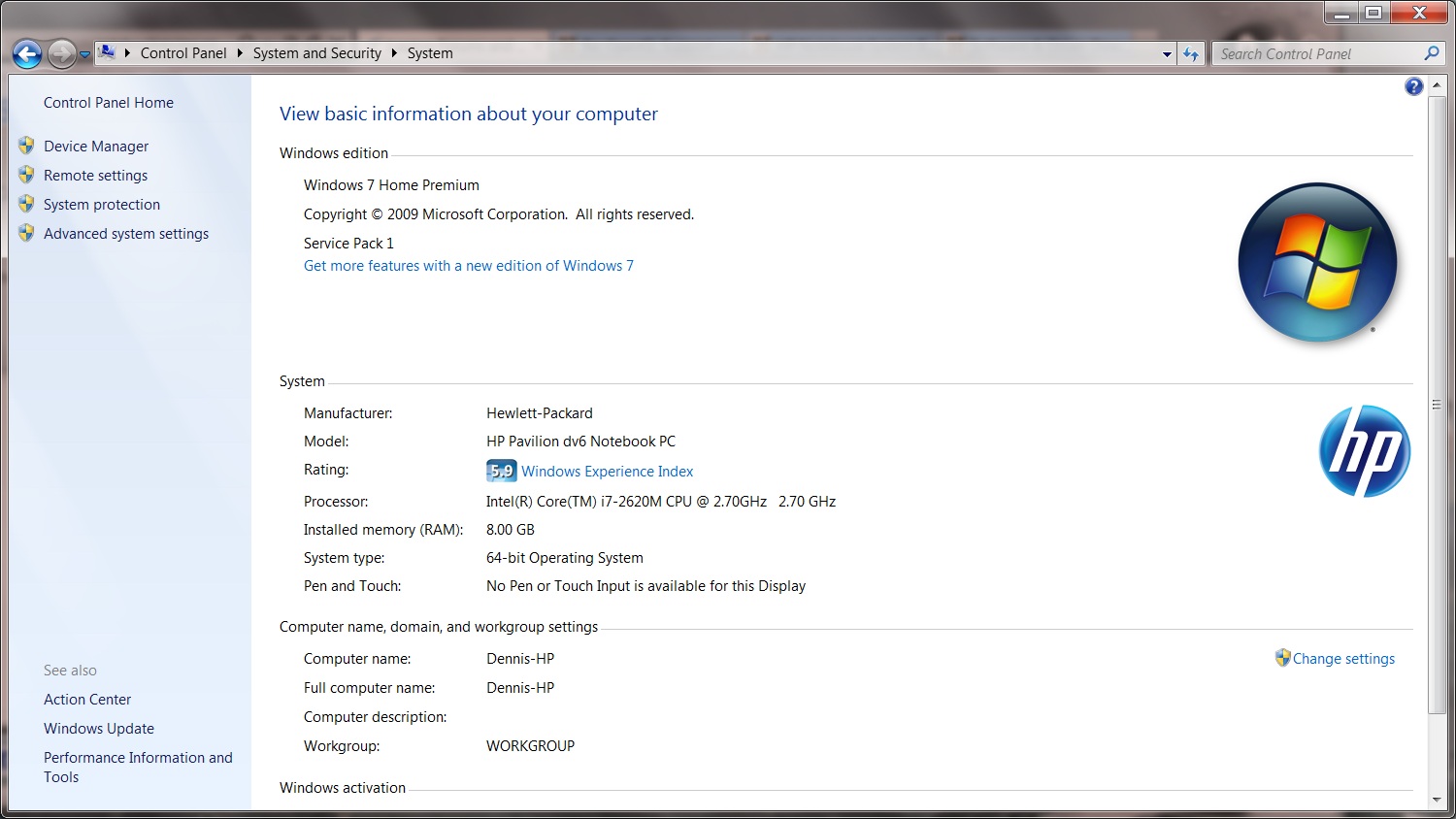Go back with the Back arrow button
This screenshot has width=1456, height=819.
27,54
